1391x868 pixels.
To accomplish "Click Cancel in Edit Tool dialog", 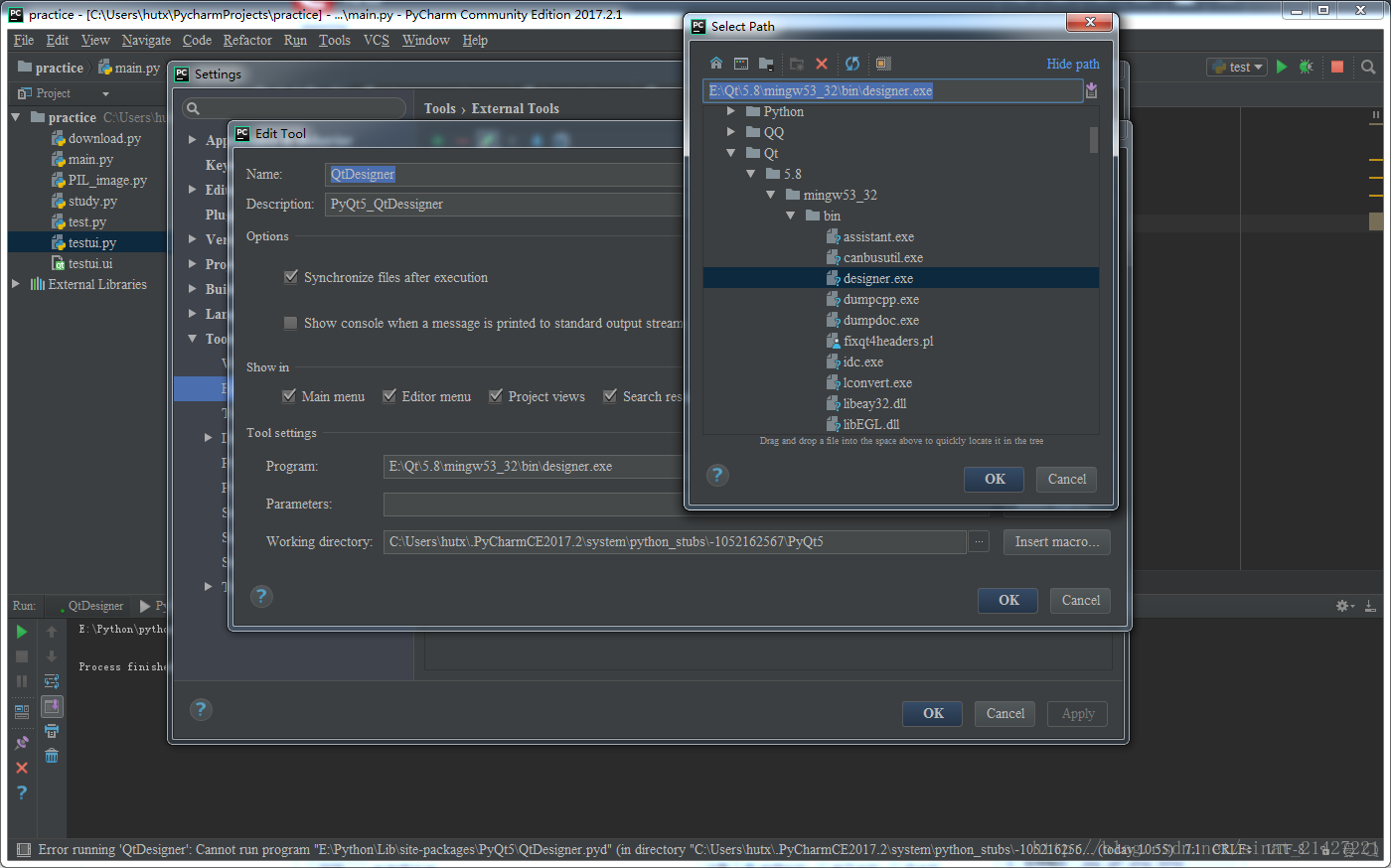I will pyautogui.click(x=1081, y=600).
